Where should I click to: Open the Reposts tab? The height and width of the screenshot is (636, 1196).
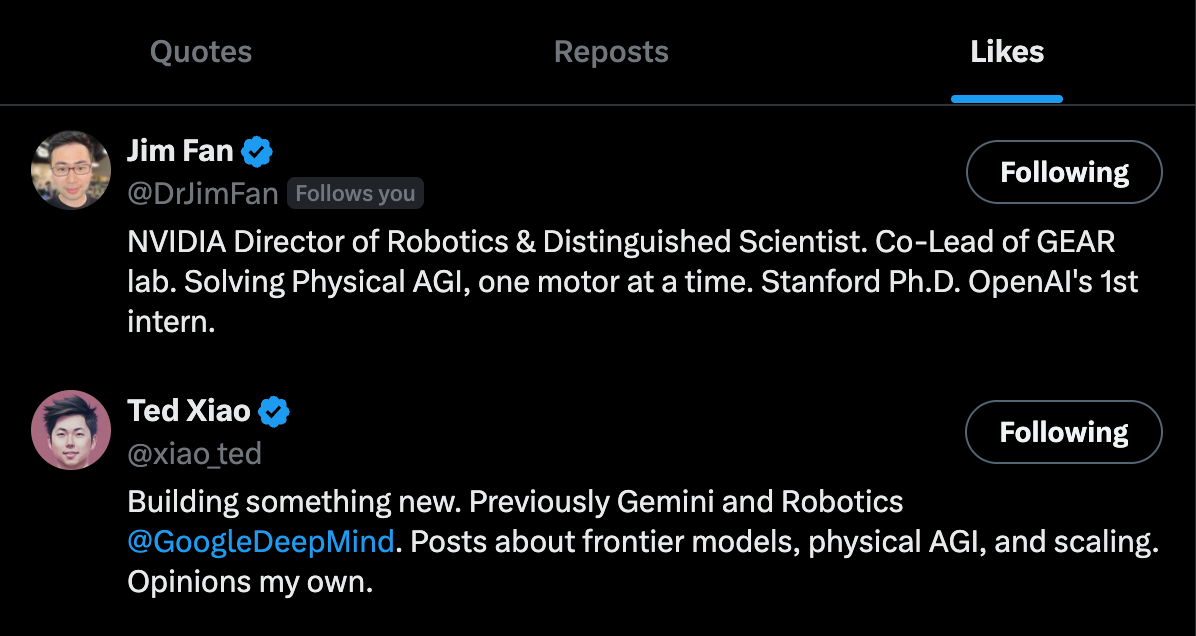click(x=611, y=52)
